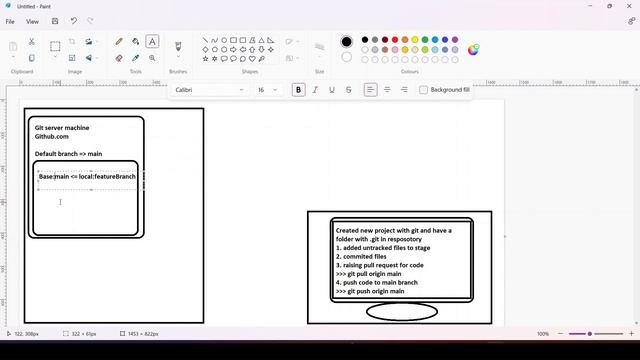The image size is (640, 360).
Task: Toggle Bold text formatting
Action: click(x=298, y=90)
